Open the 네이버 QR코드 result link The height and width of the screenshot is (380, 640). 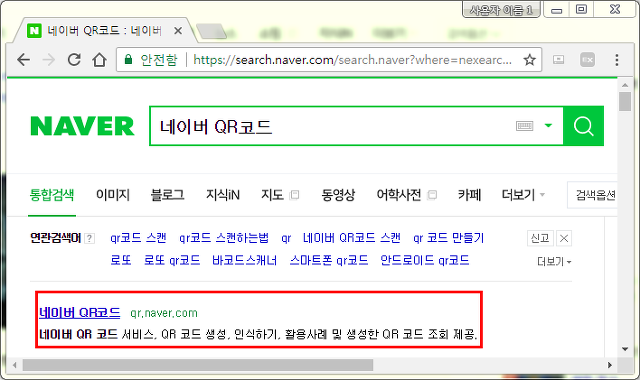[80, 313]
